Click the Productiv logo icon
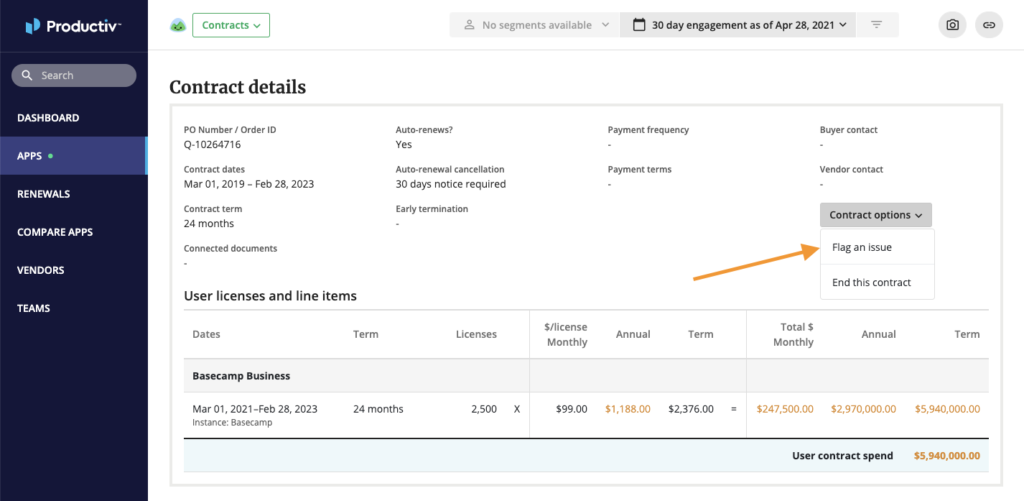 (x=33, y=25)
